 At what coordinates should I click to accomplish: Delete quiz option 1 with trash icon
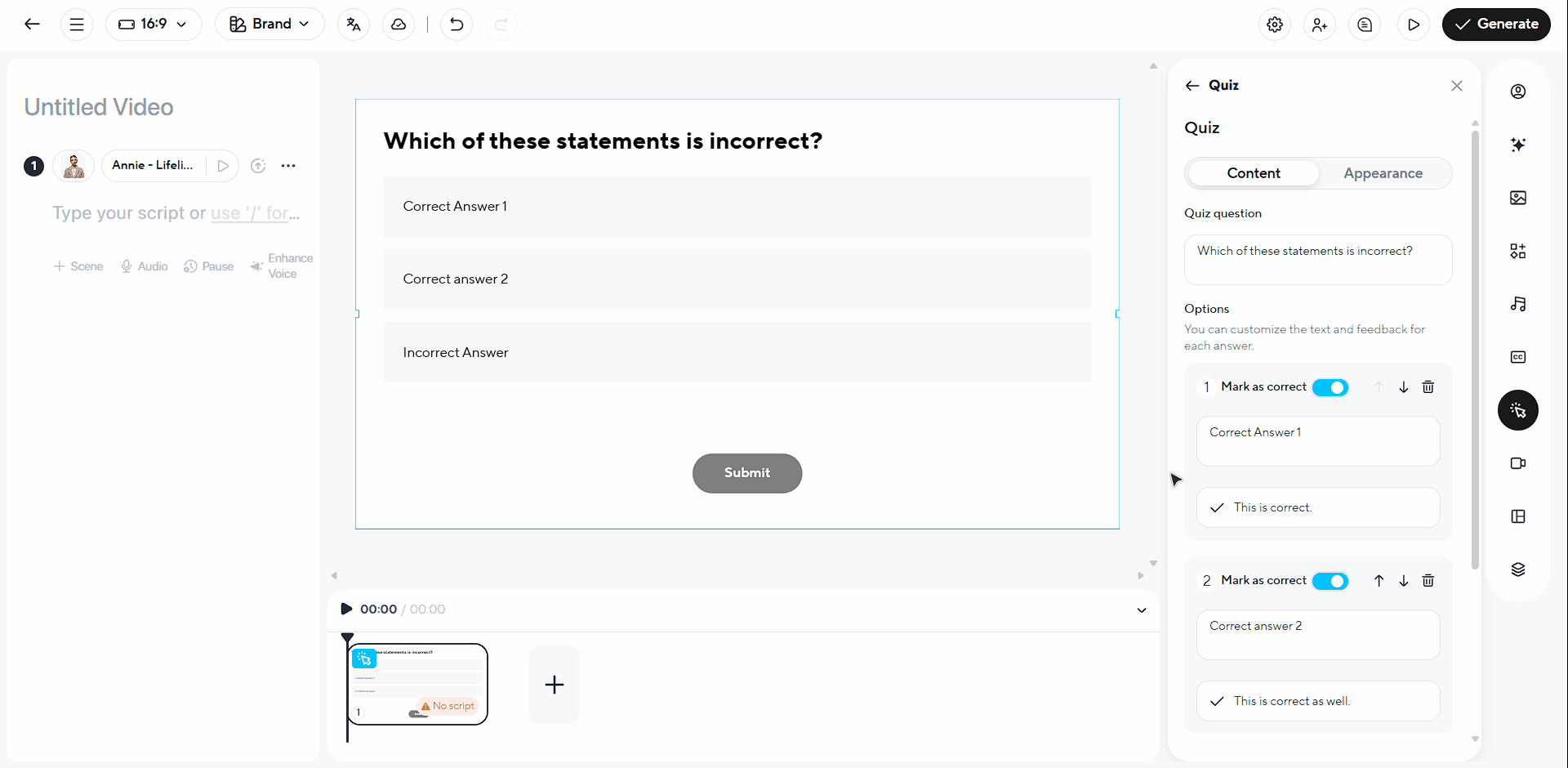click(x=1428, y=387)
